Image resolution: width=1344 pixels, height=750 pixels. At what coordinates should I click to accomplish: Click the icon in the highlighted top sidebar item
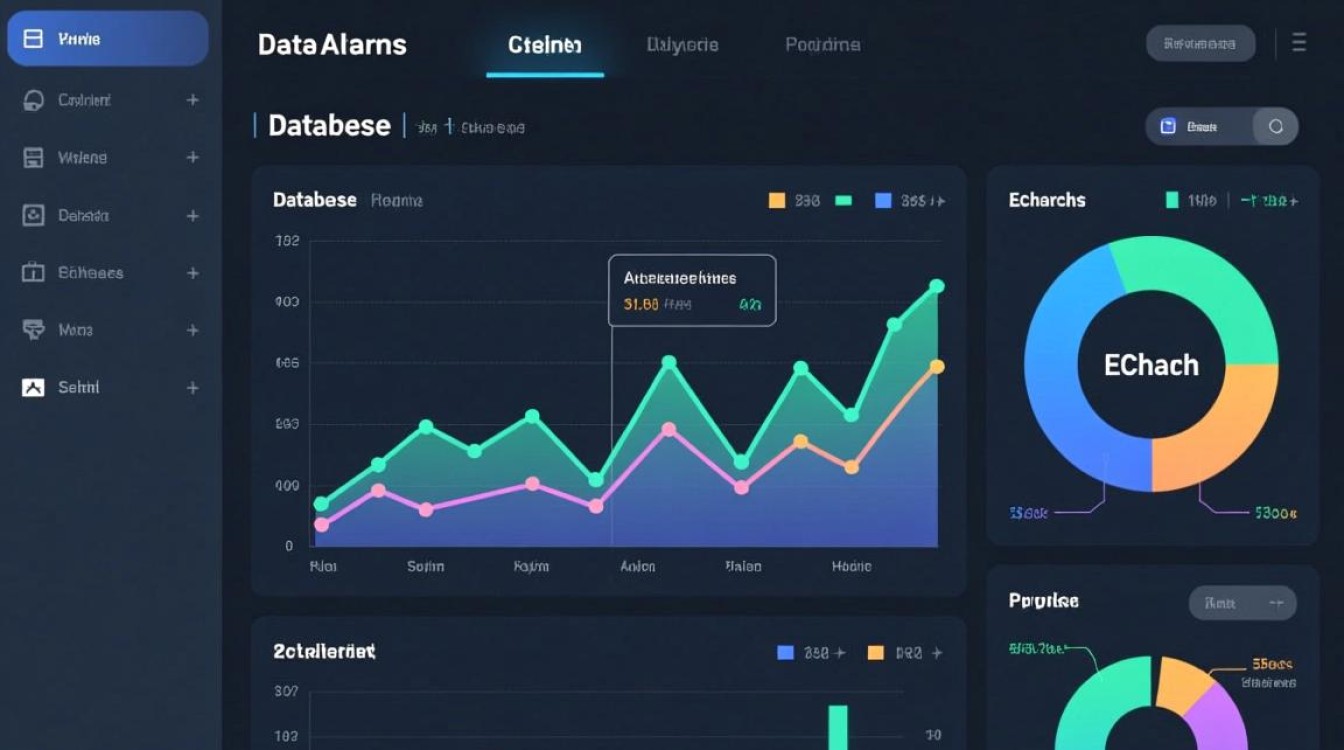tap(33, 39)
